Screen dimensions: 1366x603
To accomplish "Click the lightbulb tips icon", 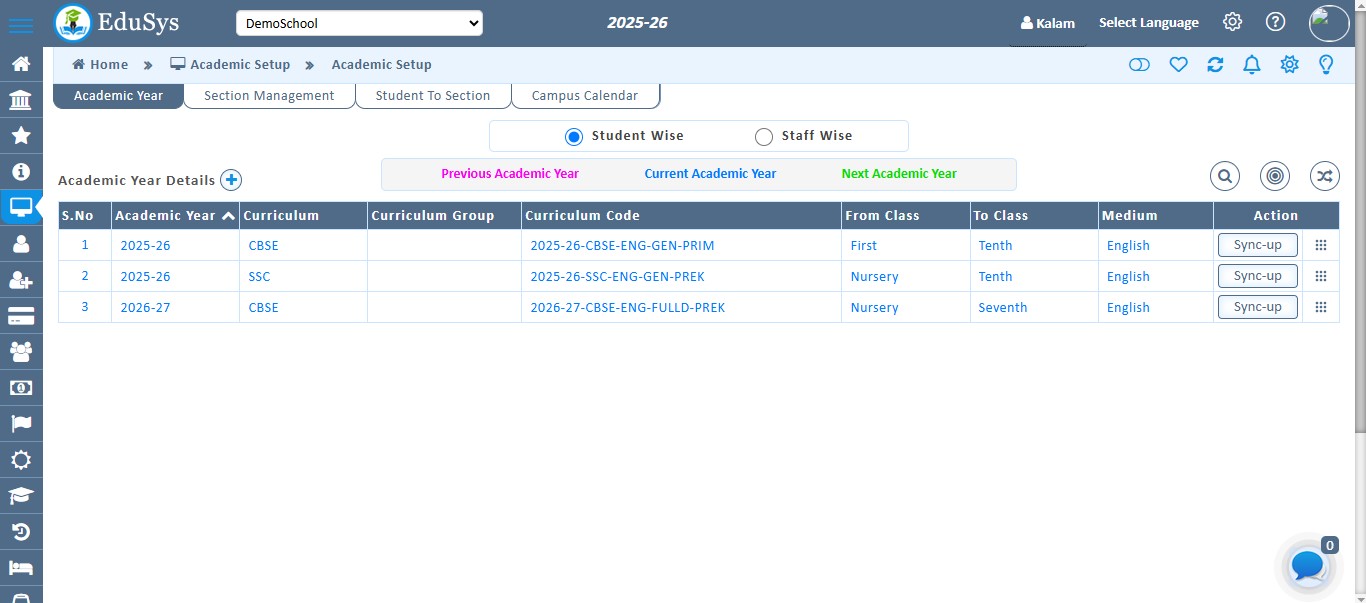I will [x=1326, y=65].
